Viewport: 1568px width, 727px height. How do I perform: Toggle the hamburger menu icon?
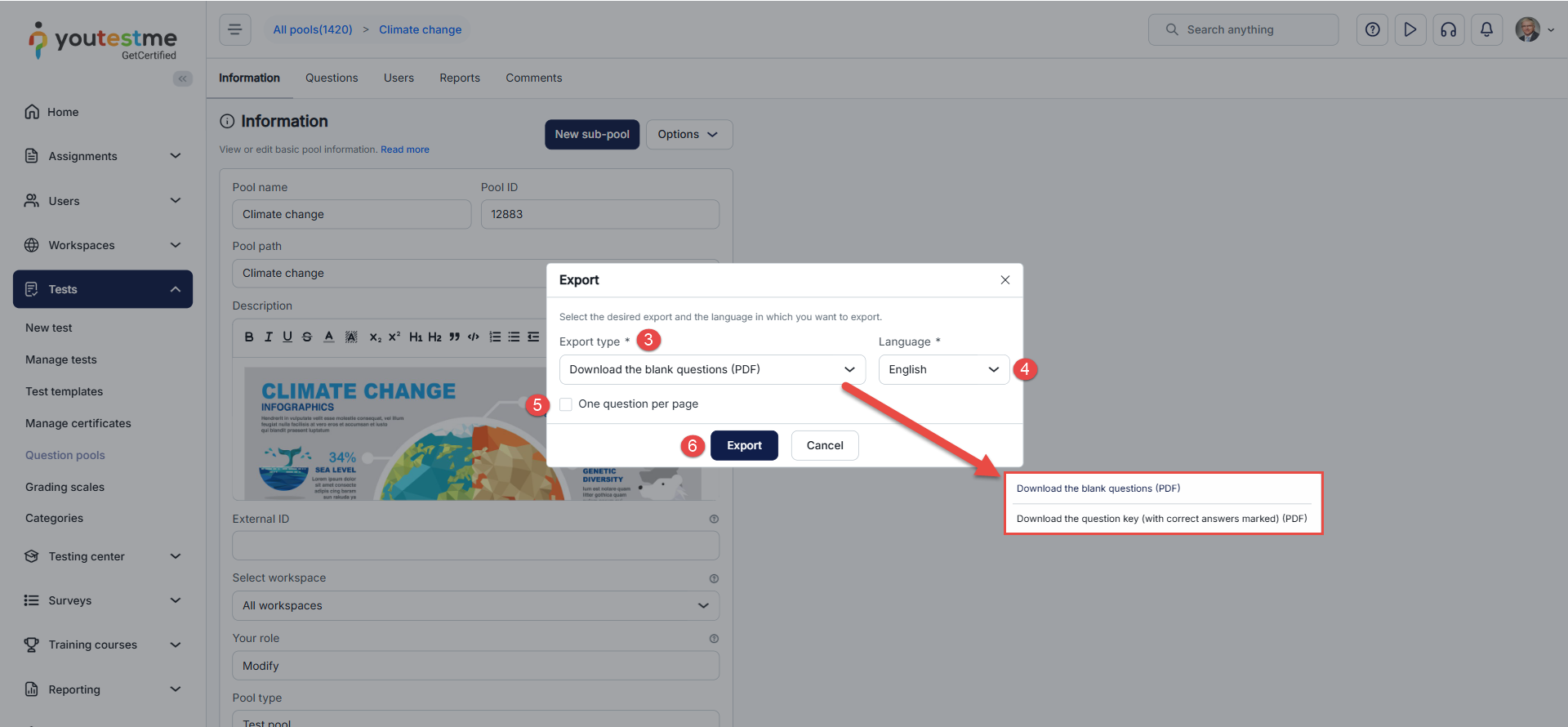[234, 29]
